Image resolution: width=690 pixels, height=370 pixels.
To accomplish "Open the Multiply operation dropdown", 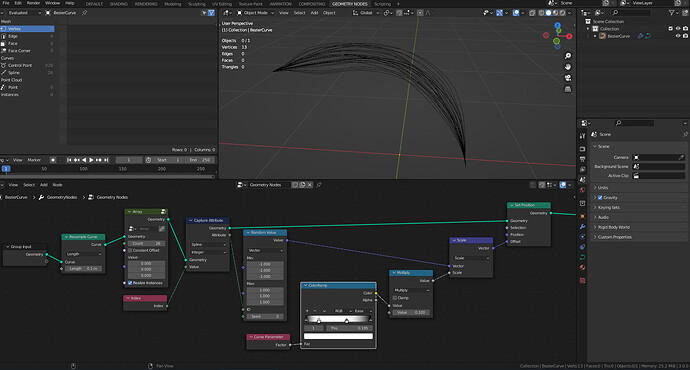I will 411,290.
